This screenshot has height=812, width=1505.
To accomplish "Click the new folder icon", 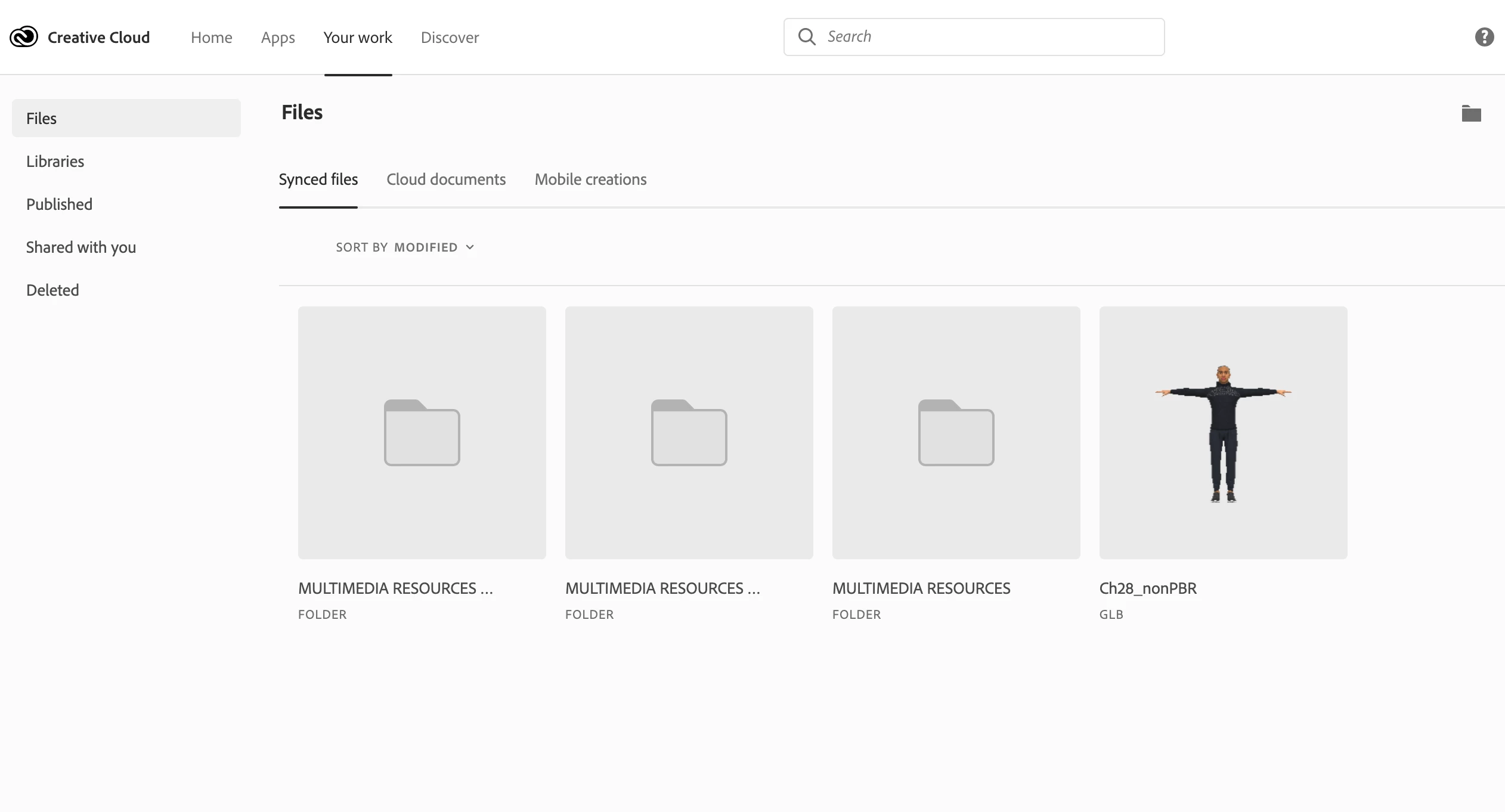I will [x=1471, y=113].
